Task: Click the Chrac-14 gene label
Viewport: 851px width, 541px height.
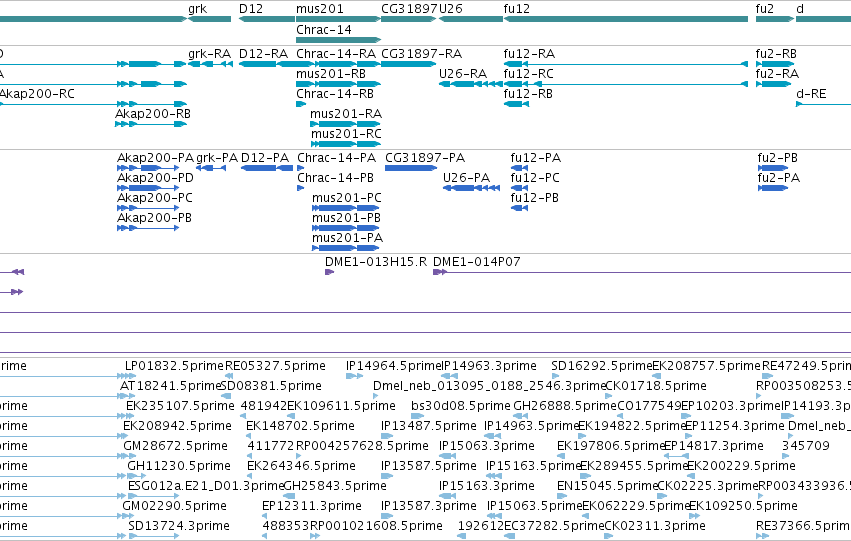Action: coord(323,29)
